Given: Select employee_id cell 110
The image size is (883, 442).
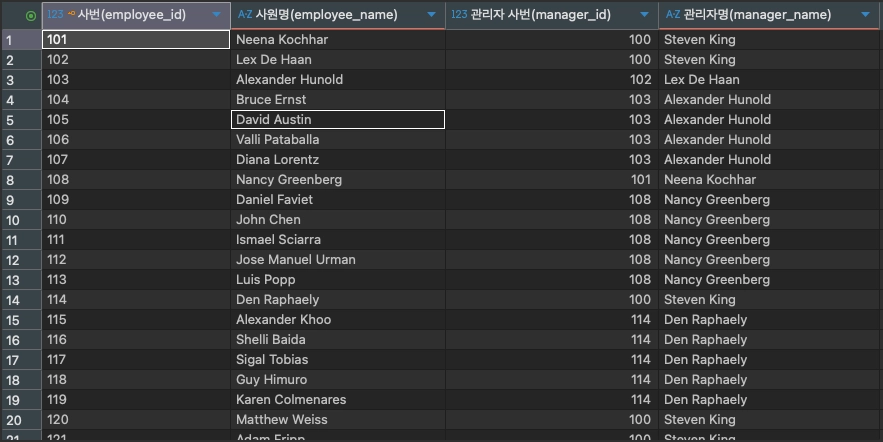Looking at the screenshot, I should point(136,220).
